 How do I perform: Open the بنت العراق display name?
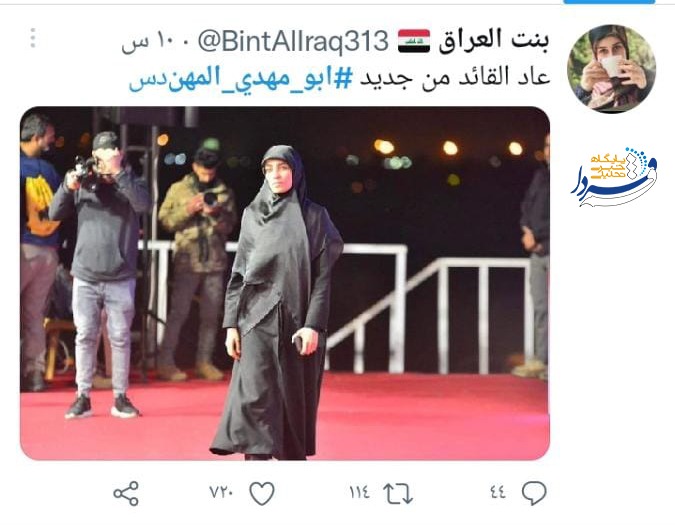(x=494, y=40)
